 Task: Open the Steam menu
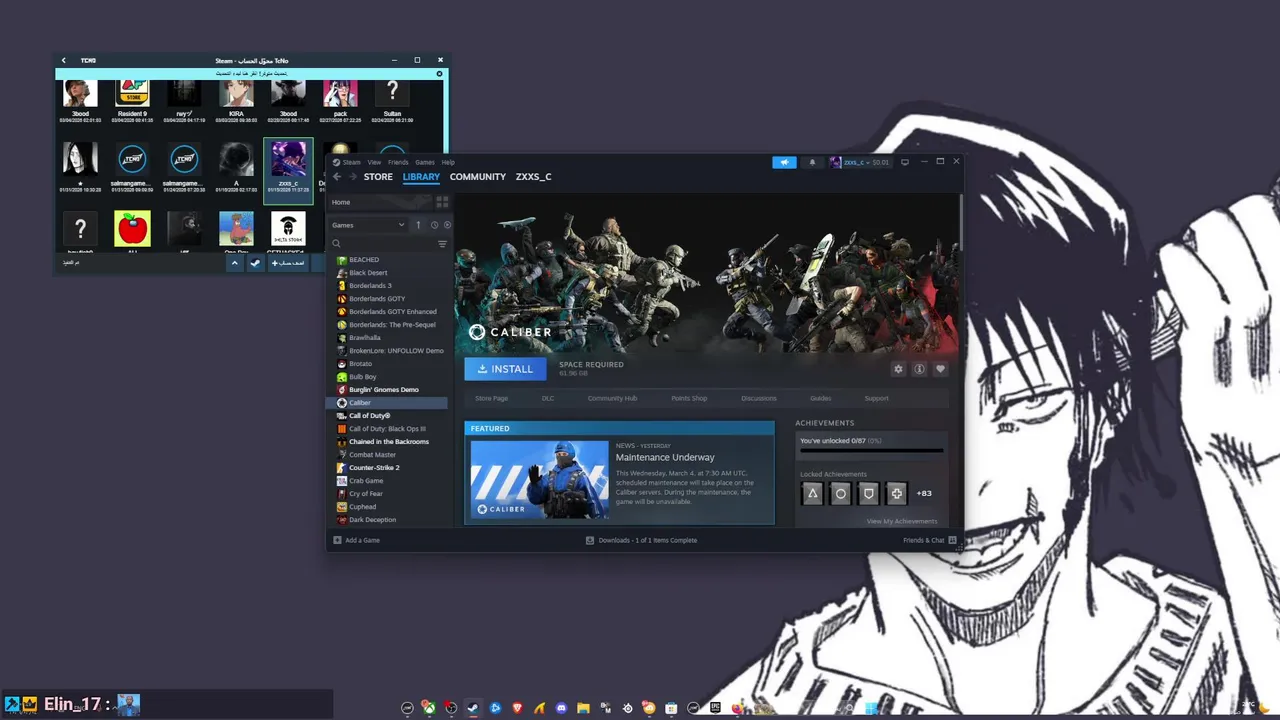[351, 162]
